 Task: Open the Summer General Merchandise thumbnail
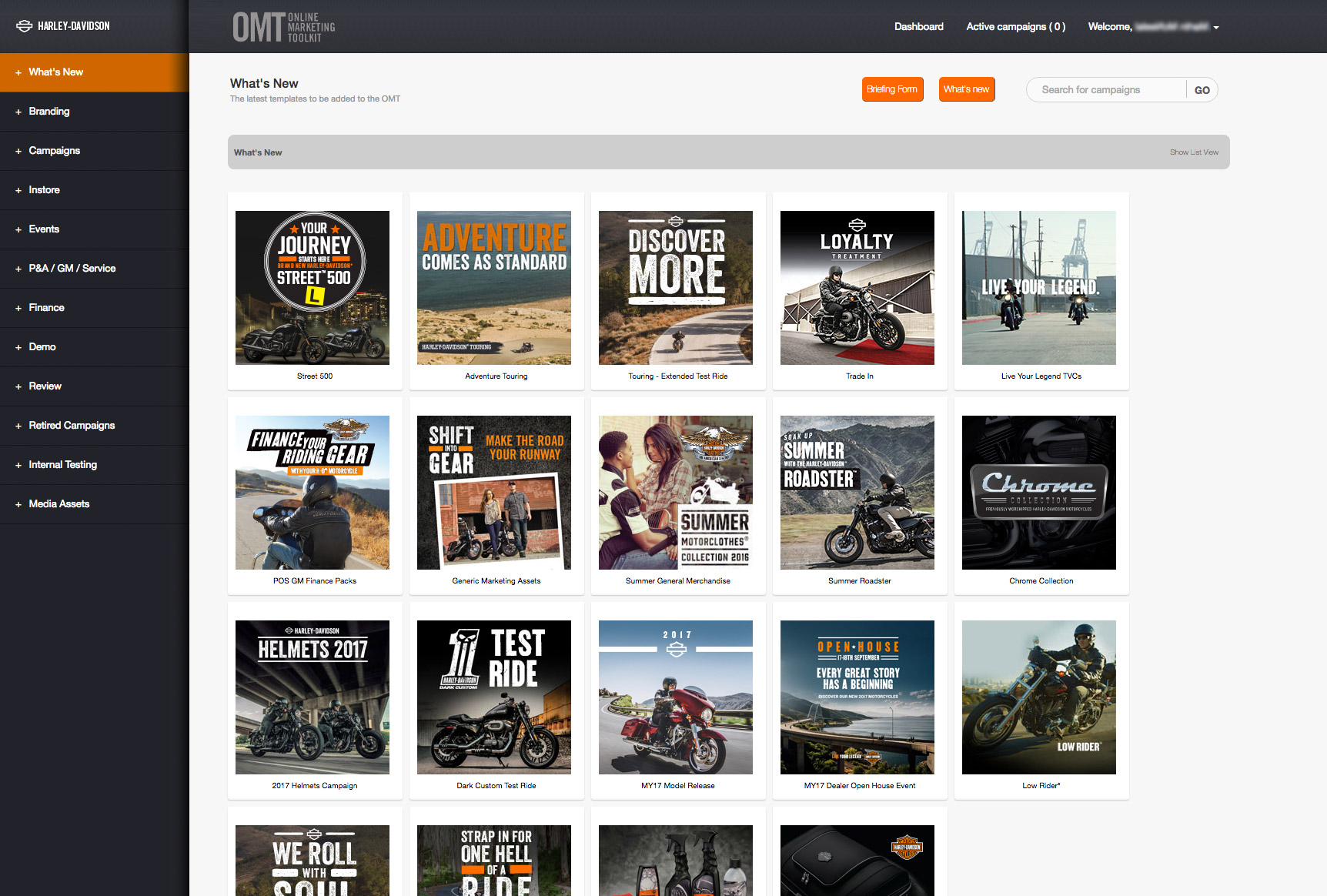tap(676, 493)
